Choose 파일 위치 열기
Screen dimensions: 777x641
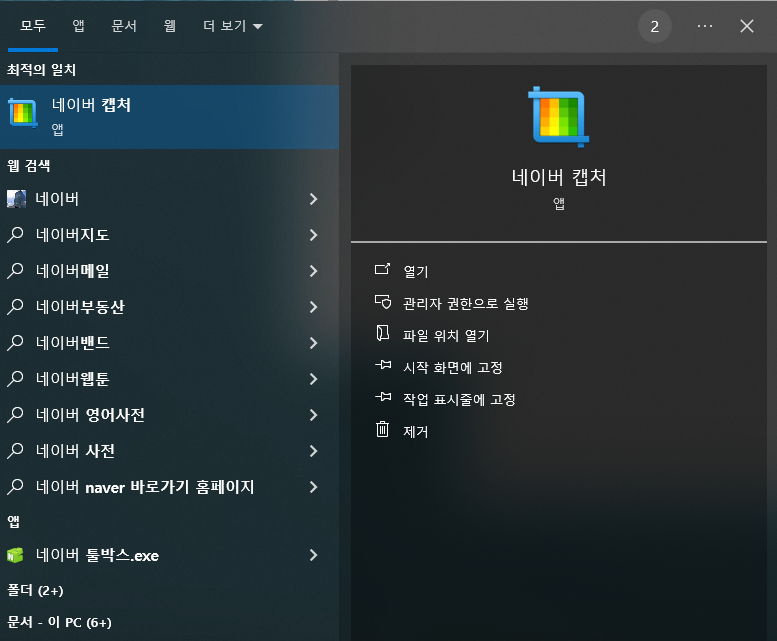click(x=446, y=335)
